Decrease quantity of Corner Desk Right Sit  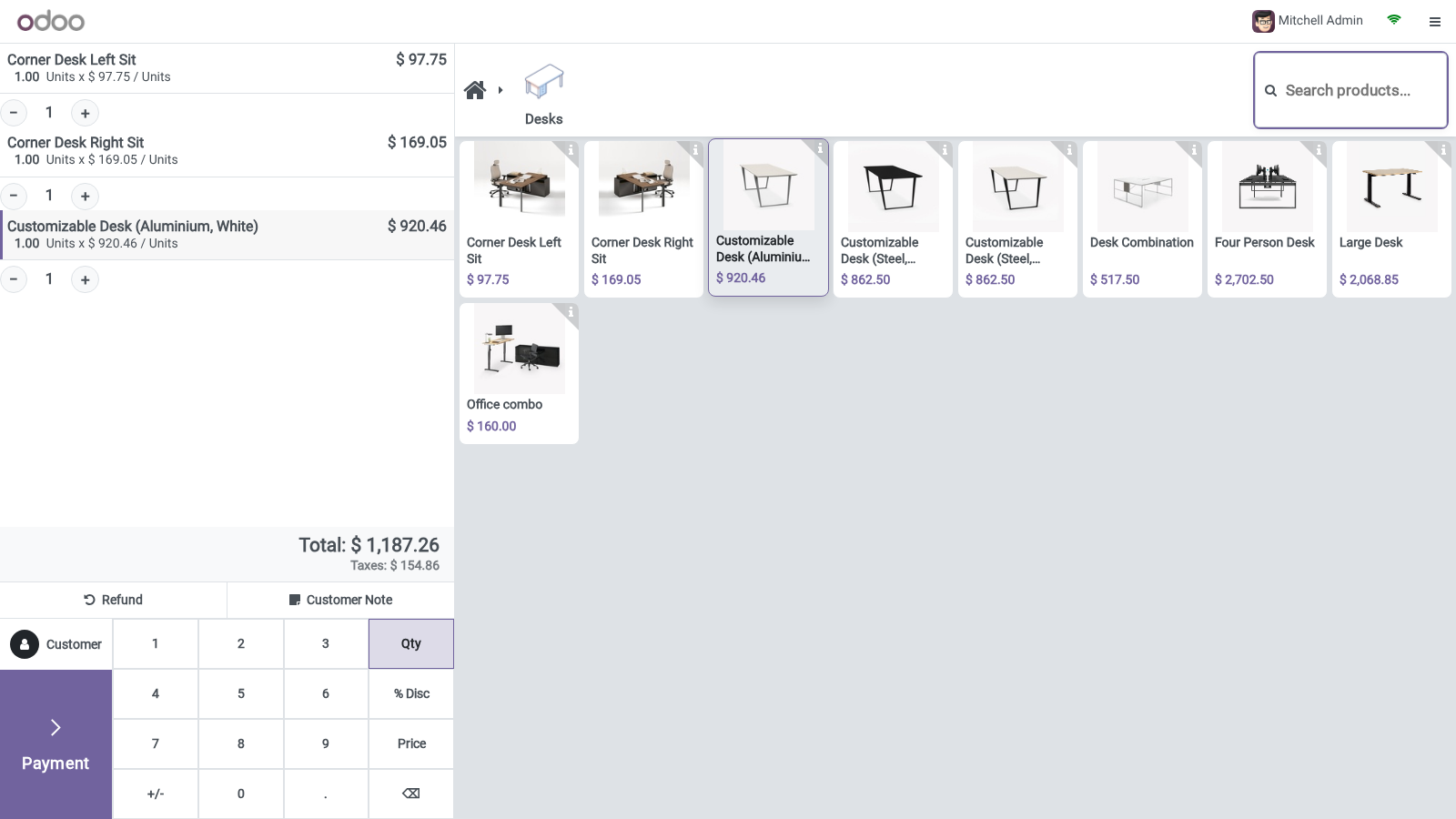(x=14, y=196)
